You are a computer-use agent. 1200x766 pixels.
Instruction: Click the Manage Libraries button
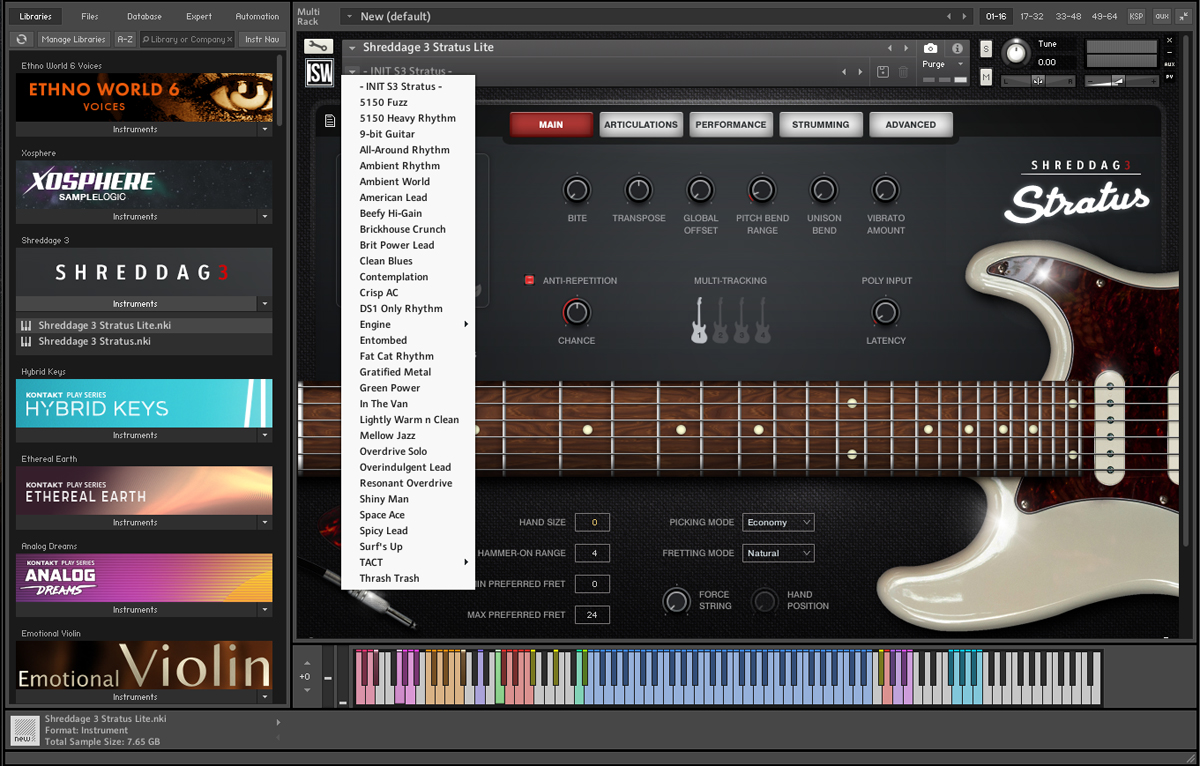(x=73, y=39)
